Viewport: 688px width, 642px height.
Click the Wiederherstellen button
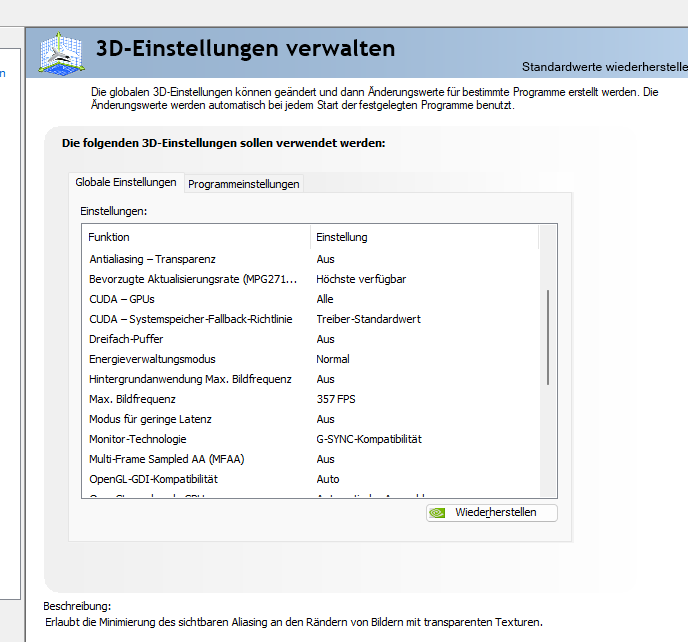click(x=492, y=513)
